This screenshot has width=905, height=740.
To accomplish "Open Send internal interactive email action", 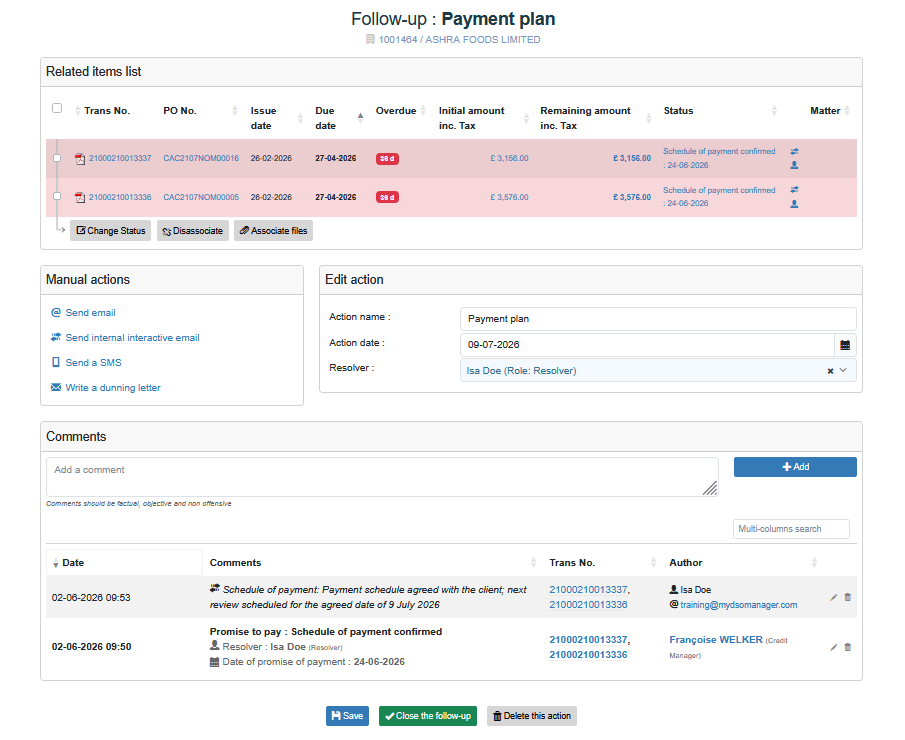I will tap(132, 338).
